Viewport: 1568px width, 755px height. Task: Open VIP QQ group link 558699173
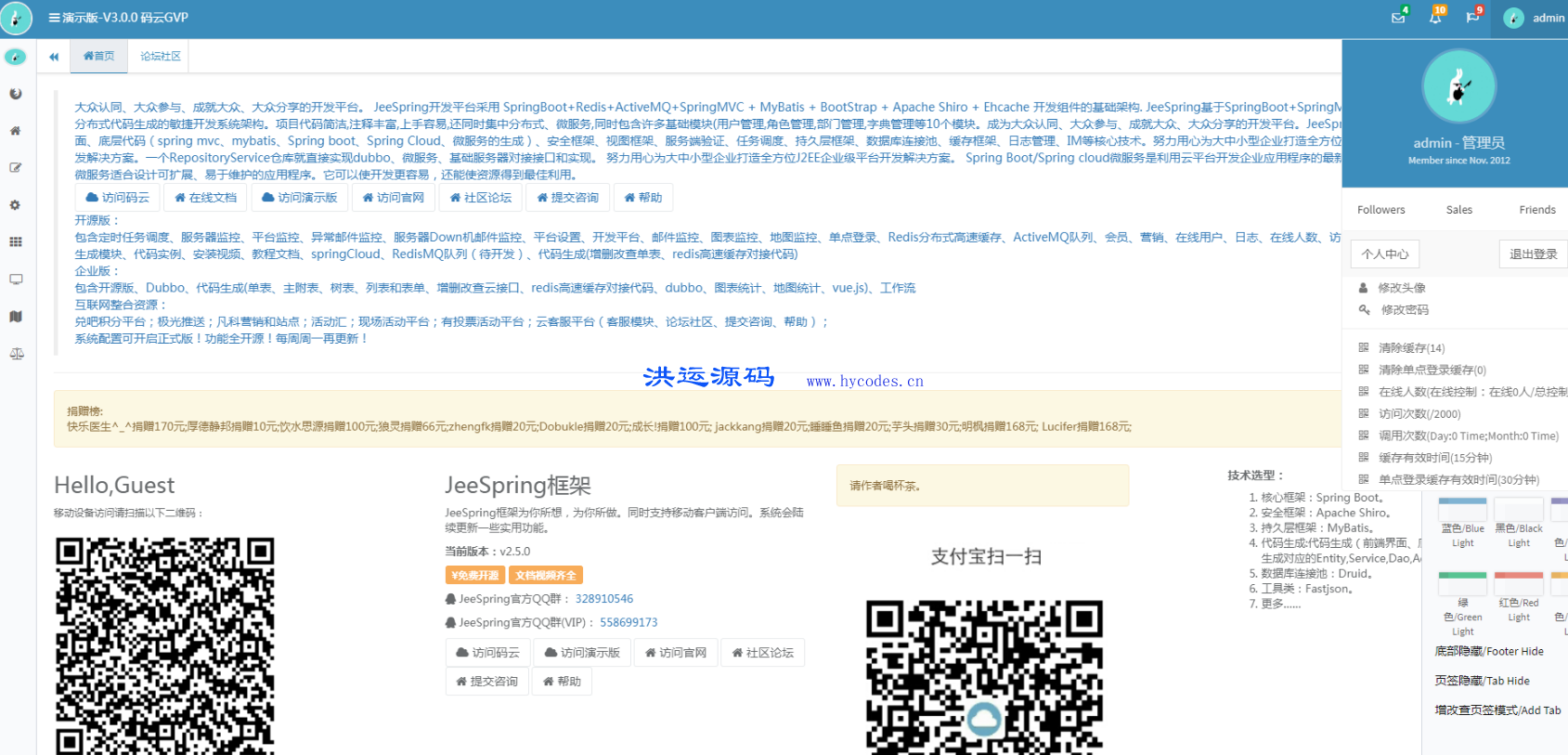pos(628,622)
